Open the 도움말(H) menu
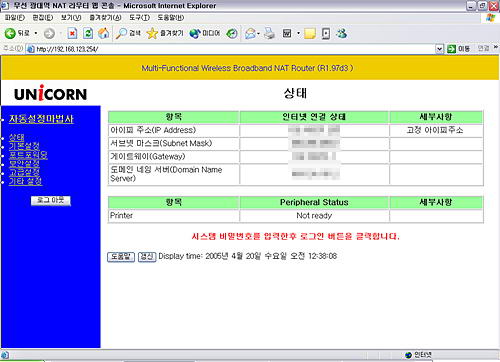500x362 pixels. tap(171, 18)
